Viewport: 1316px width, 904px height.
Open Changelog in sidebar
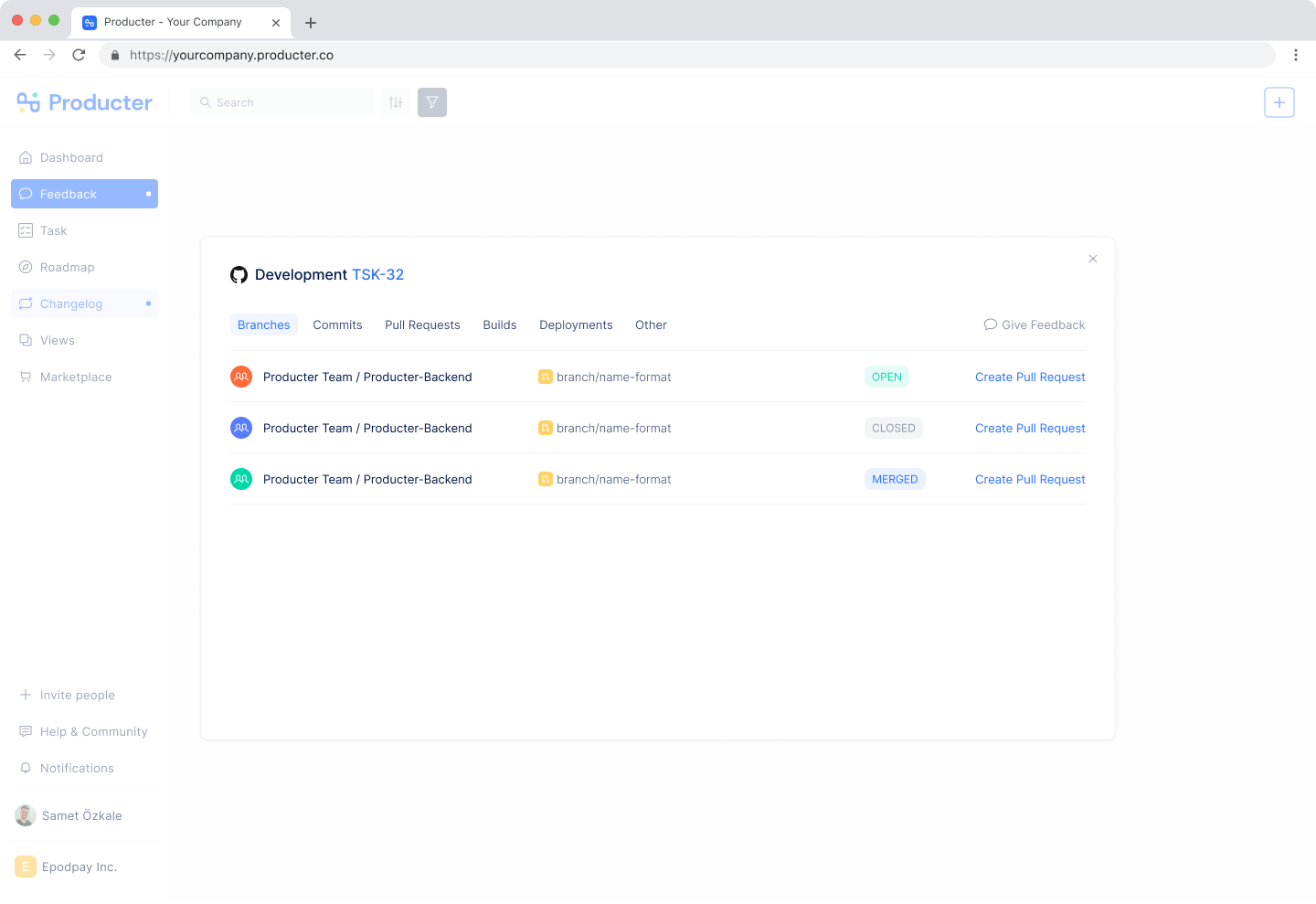coord(84,303)
